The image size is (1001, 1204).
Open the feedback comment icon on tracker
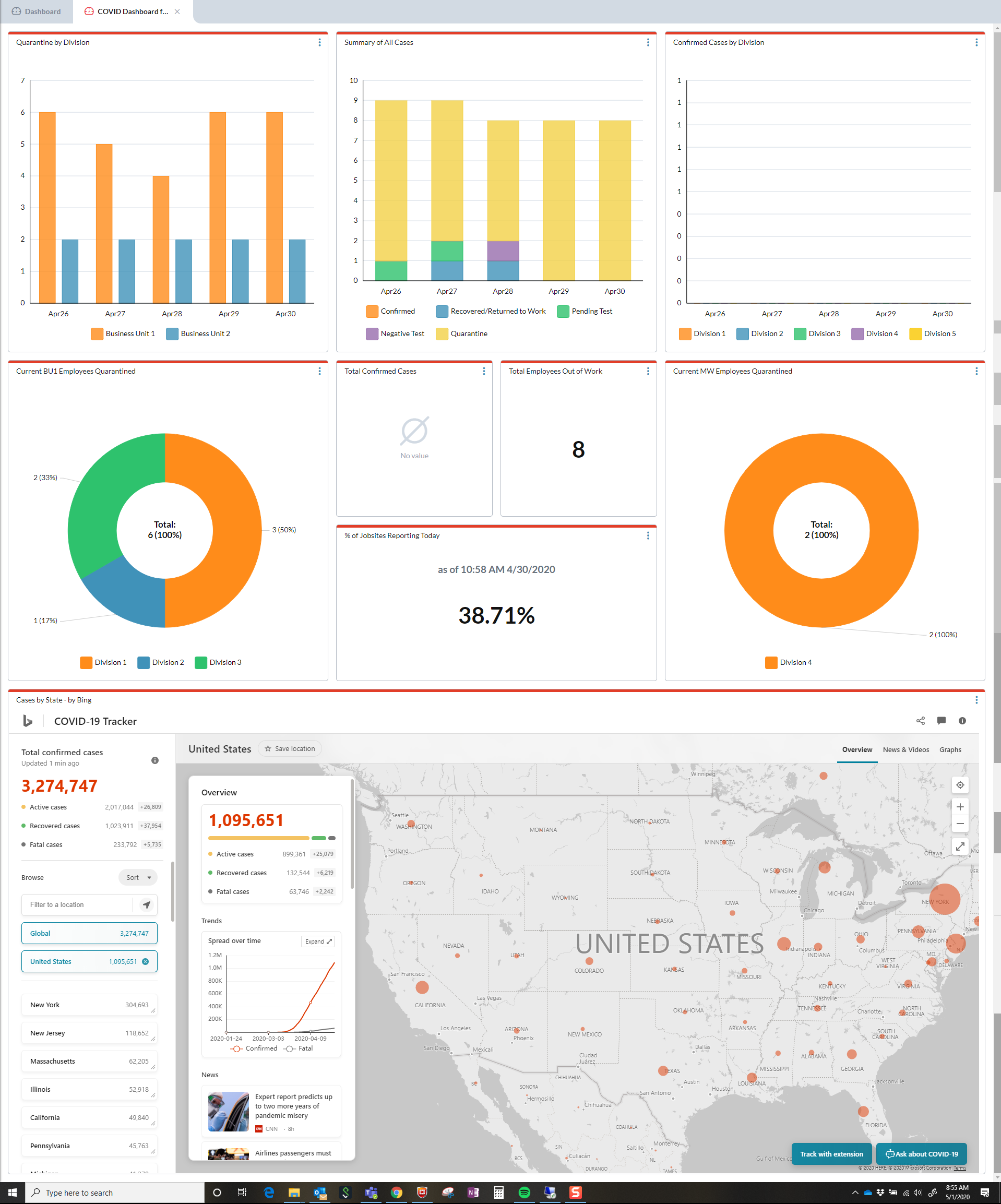tap(942, 721)
